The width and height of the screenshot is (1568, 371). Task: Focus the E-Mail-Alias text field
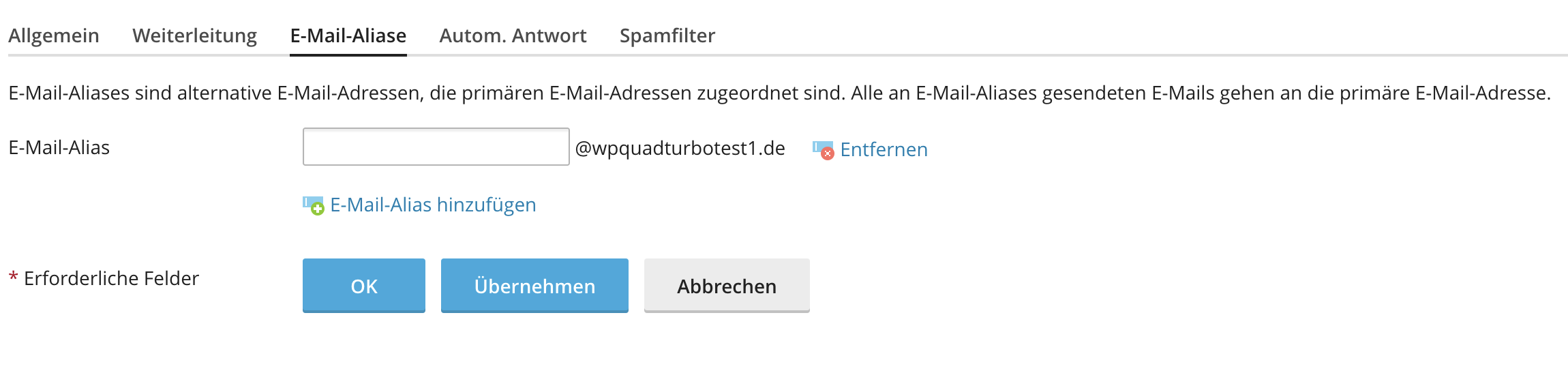tap(436, 147)
